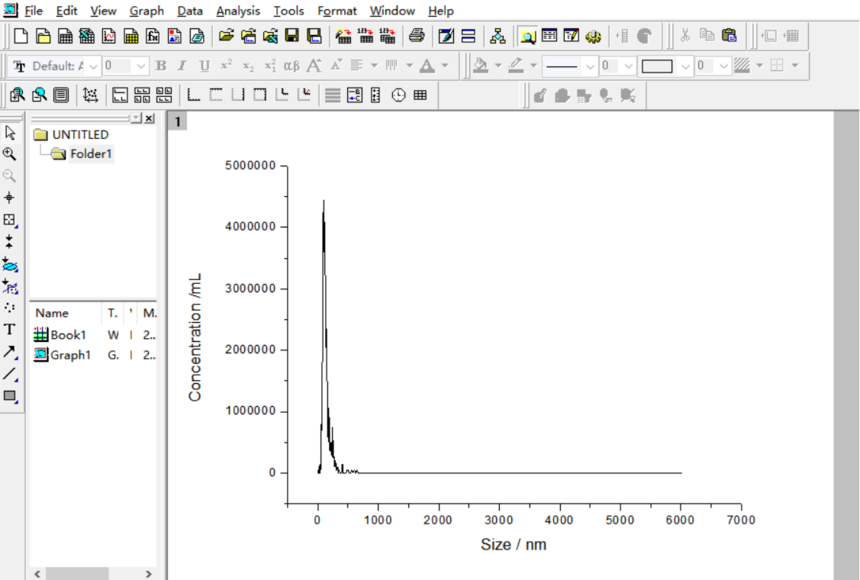Toggle Greek symbol font
Viewport: 860px width, 580px height.
(291, 66)
